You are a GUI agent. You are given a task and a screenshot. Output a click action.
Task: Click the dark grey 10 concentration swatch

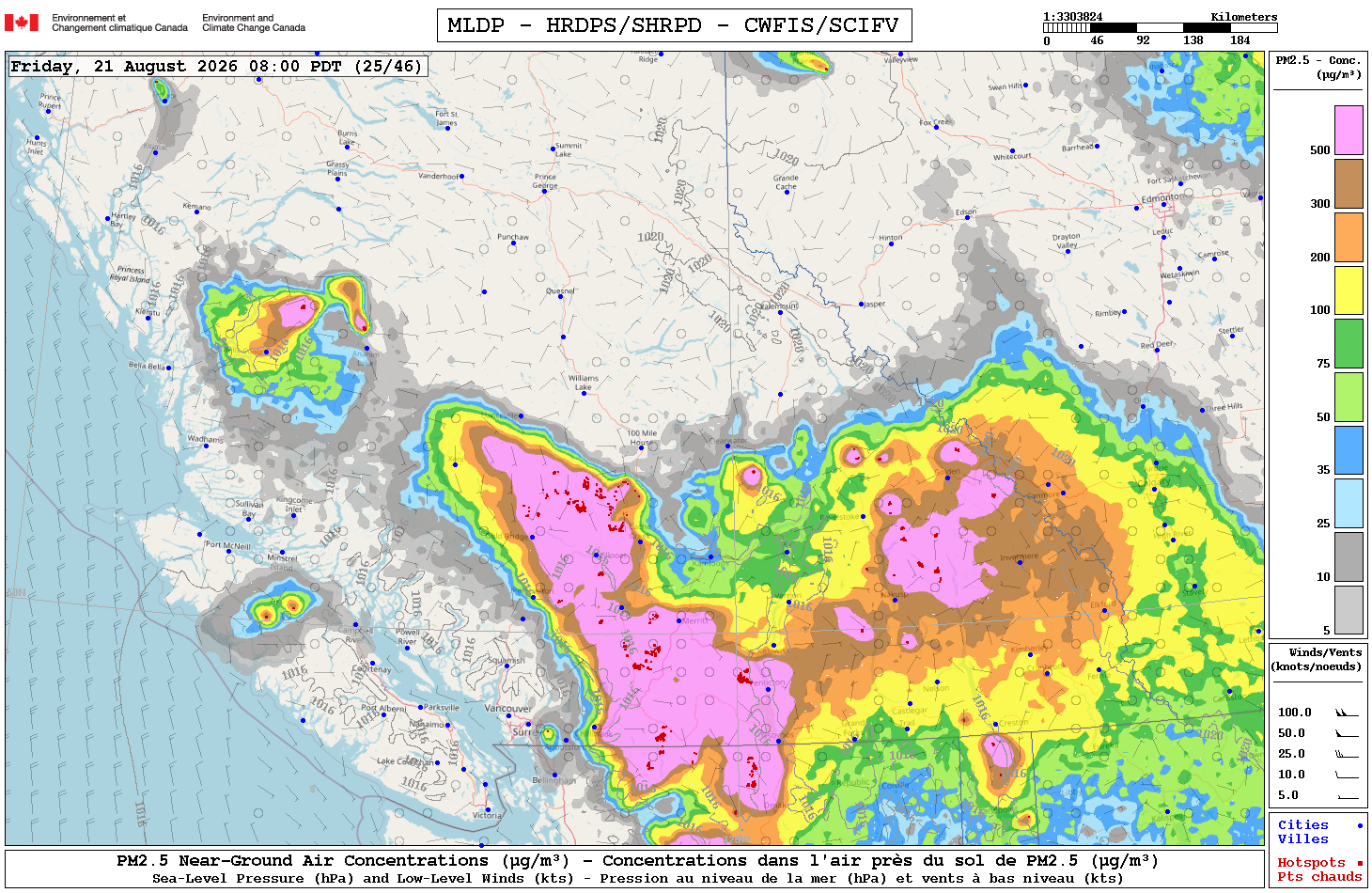pos(1349,556)
